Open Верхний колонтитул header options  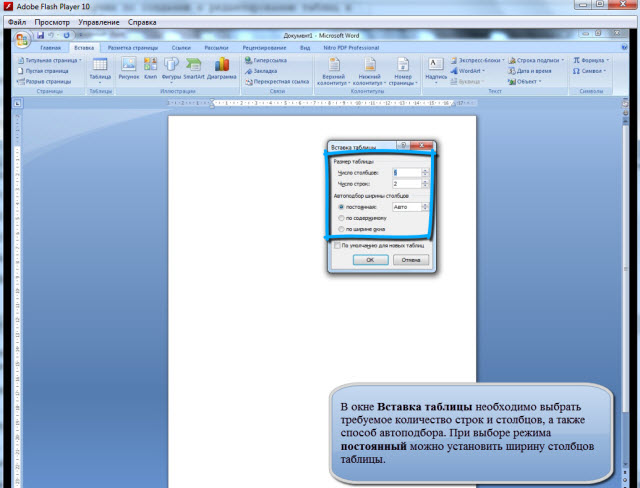[x=333, y=71]
